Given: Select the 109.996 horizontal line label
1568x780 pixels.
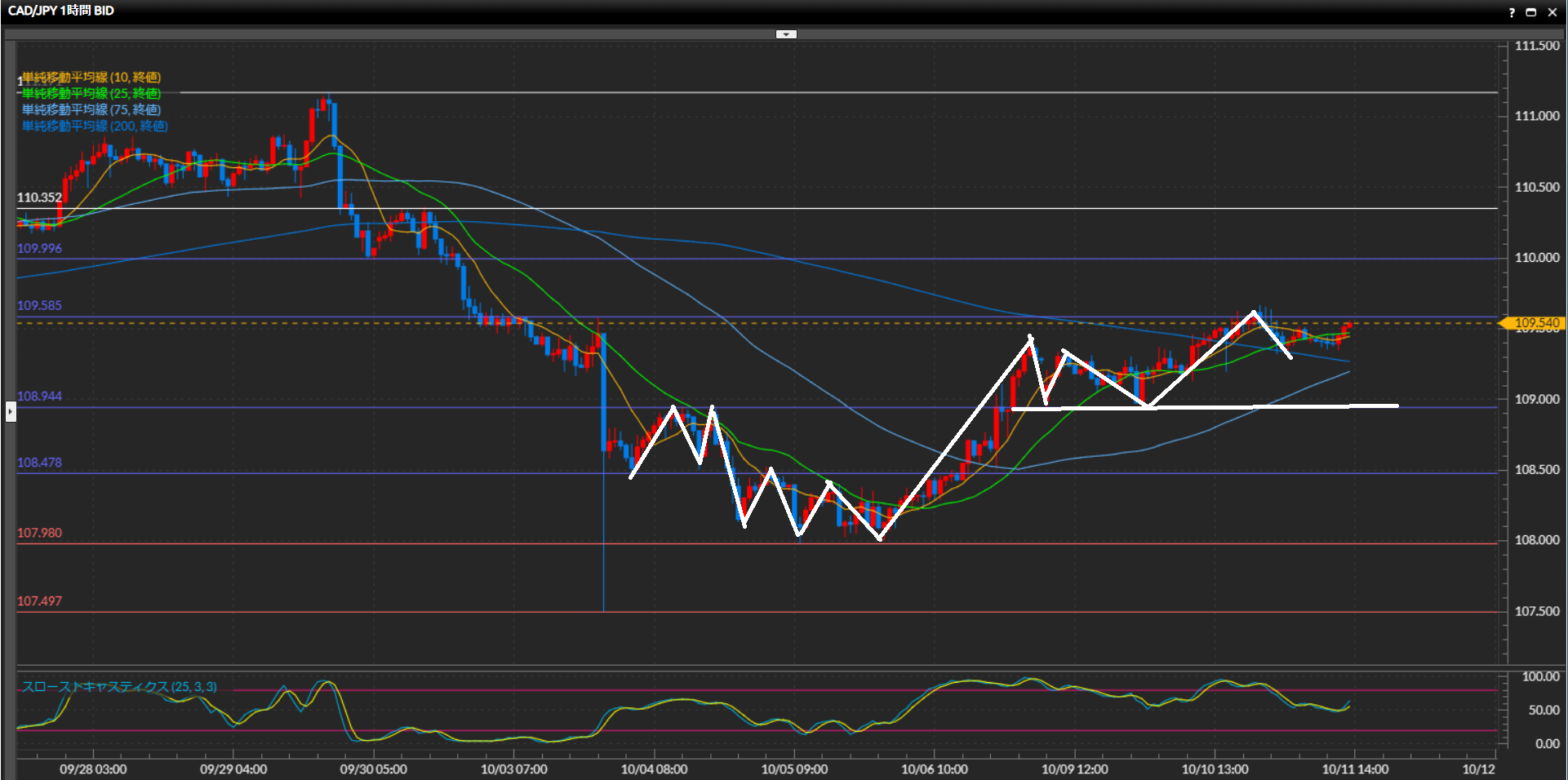Looking at the screenshot, I should click(x=39, y=249).
